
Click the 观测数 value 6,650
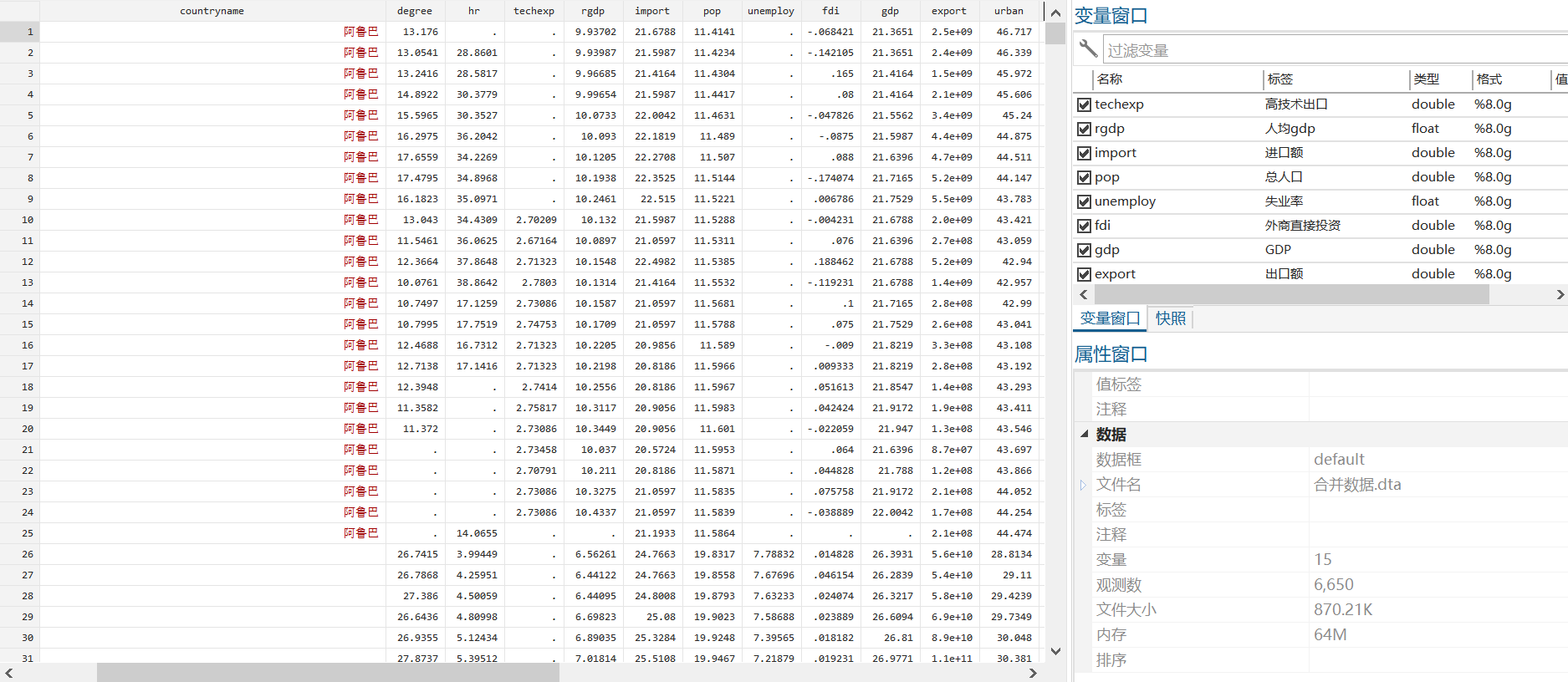(x=1333, y=585)
